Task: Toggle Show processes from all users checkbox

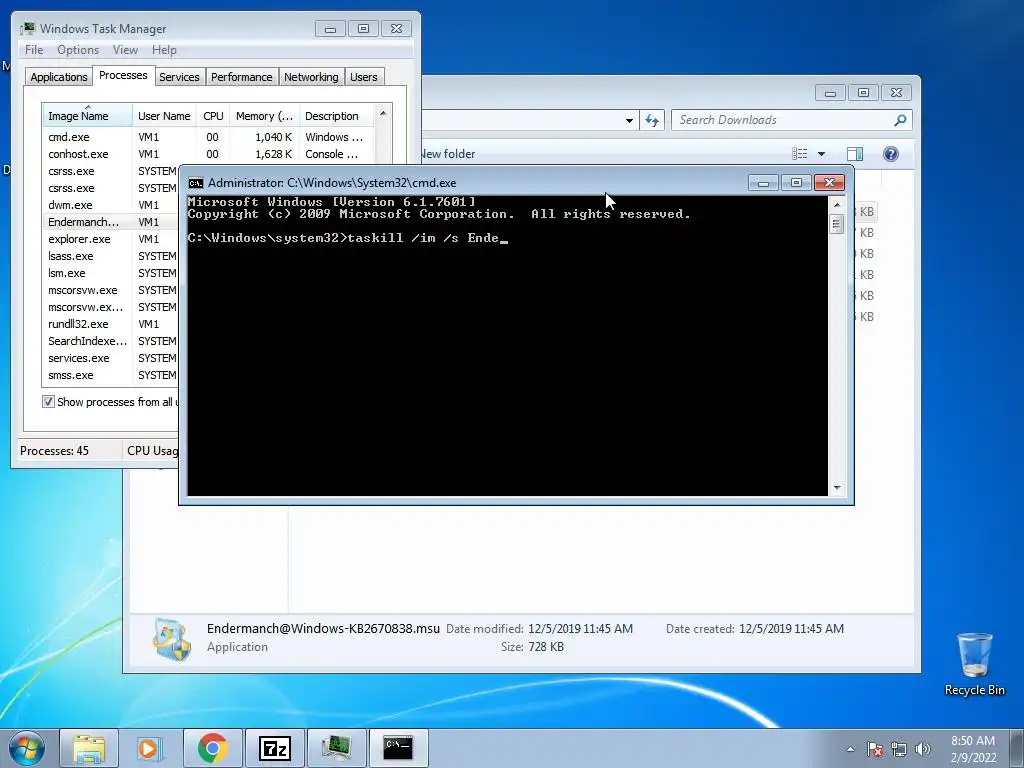Action: click(x=48, y=402)
